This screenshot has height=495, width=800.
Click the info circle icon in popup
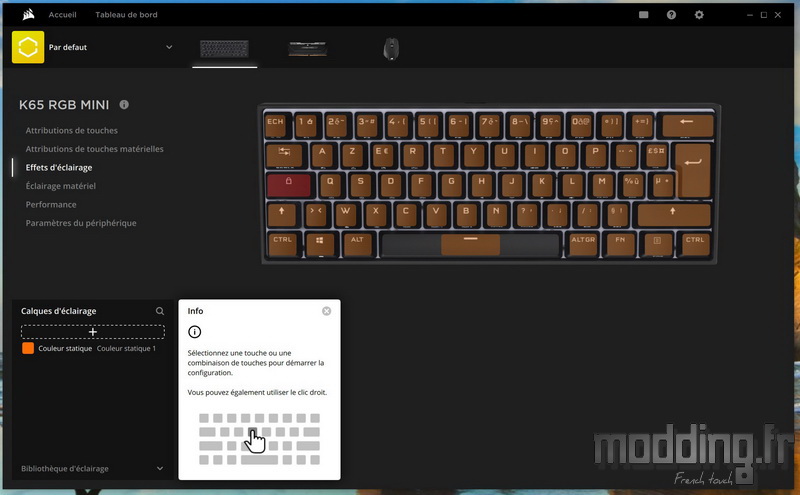[194, 332]
